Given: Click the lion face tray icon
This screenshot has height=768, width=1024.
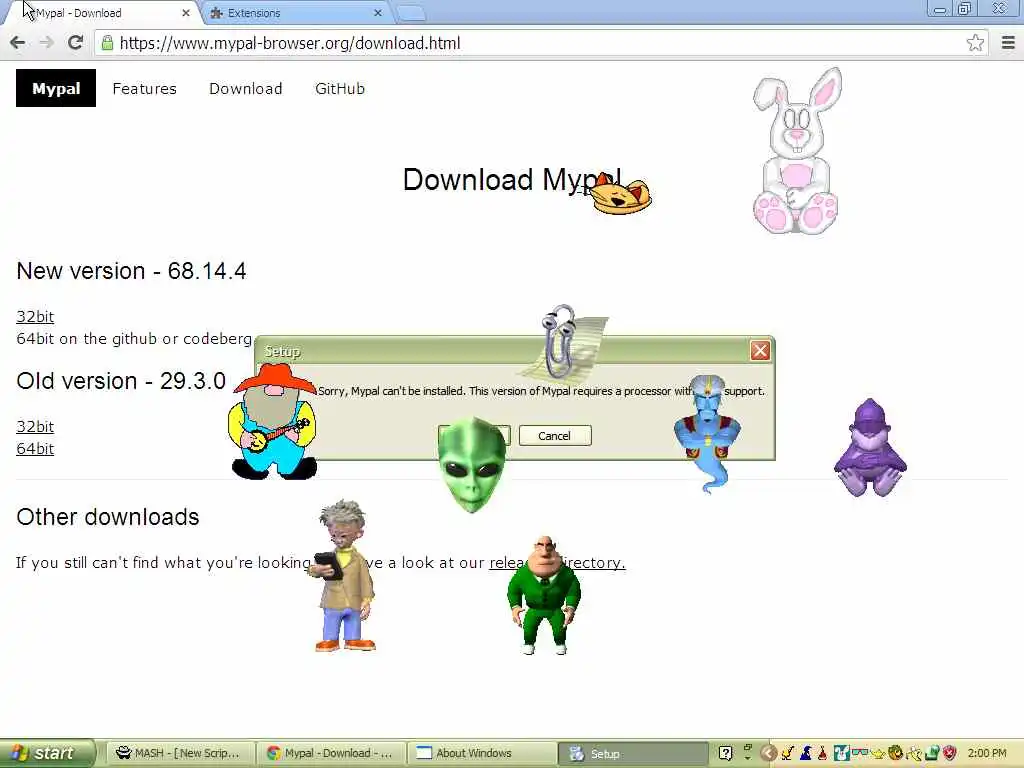Looking at the screenshot, I should pyautogui.click(x=895, y=753).
